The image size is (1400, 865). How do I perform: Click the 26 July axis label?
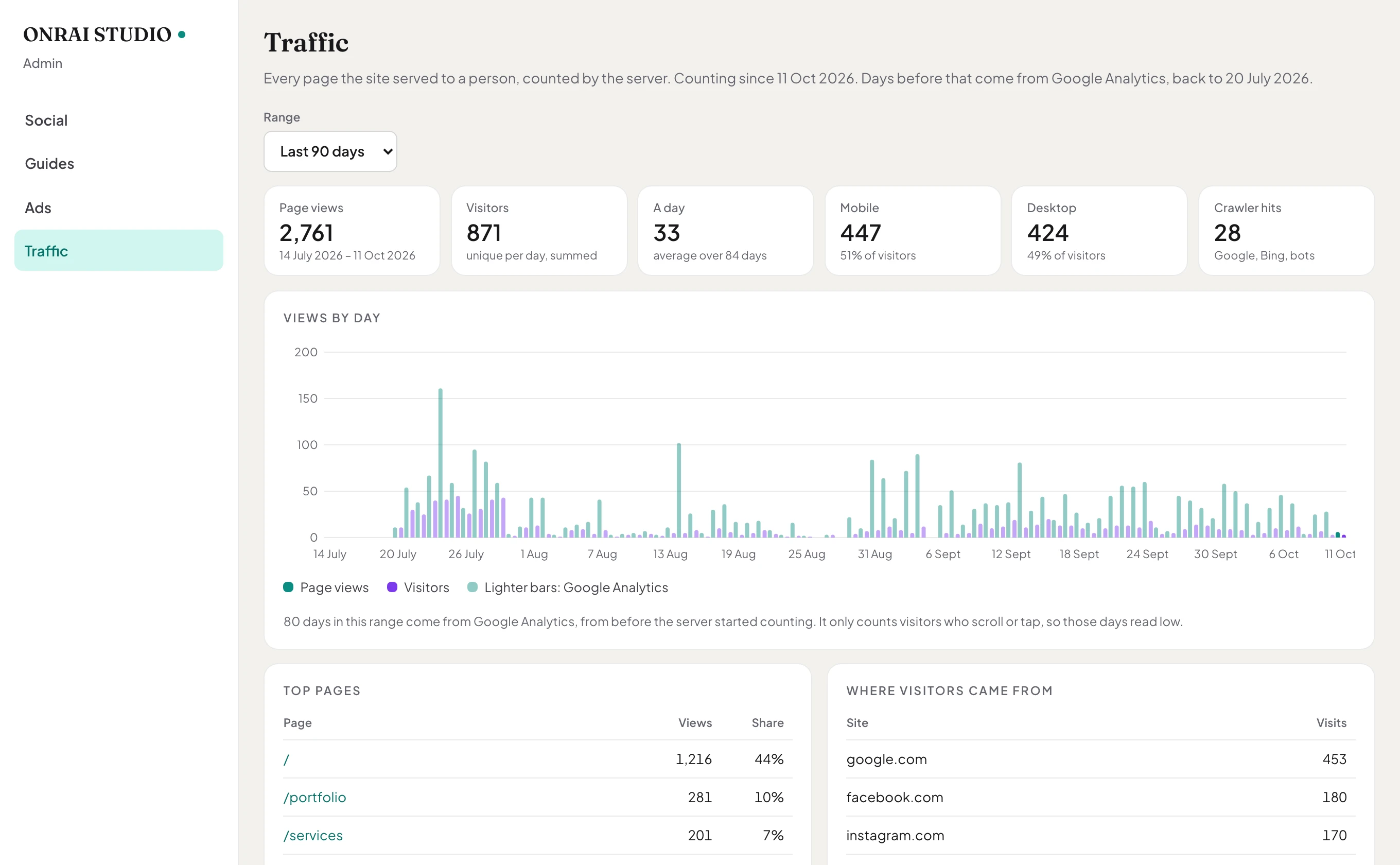click(x=465, y=554)
